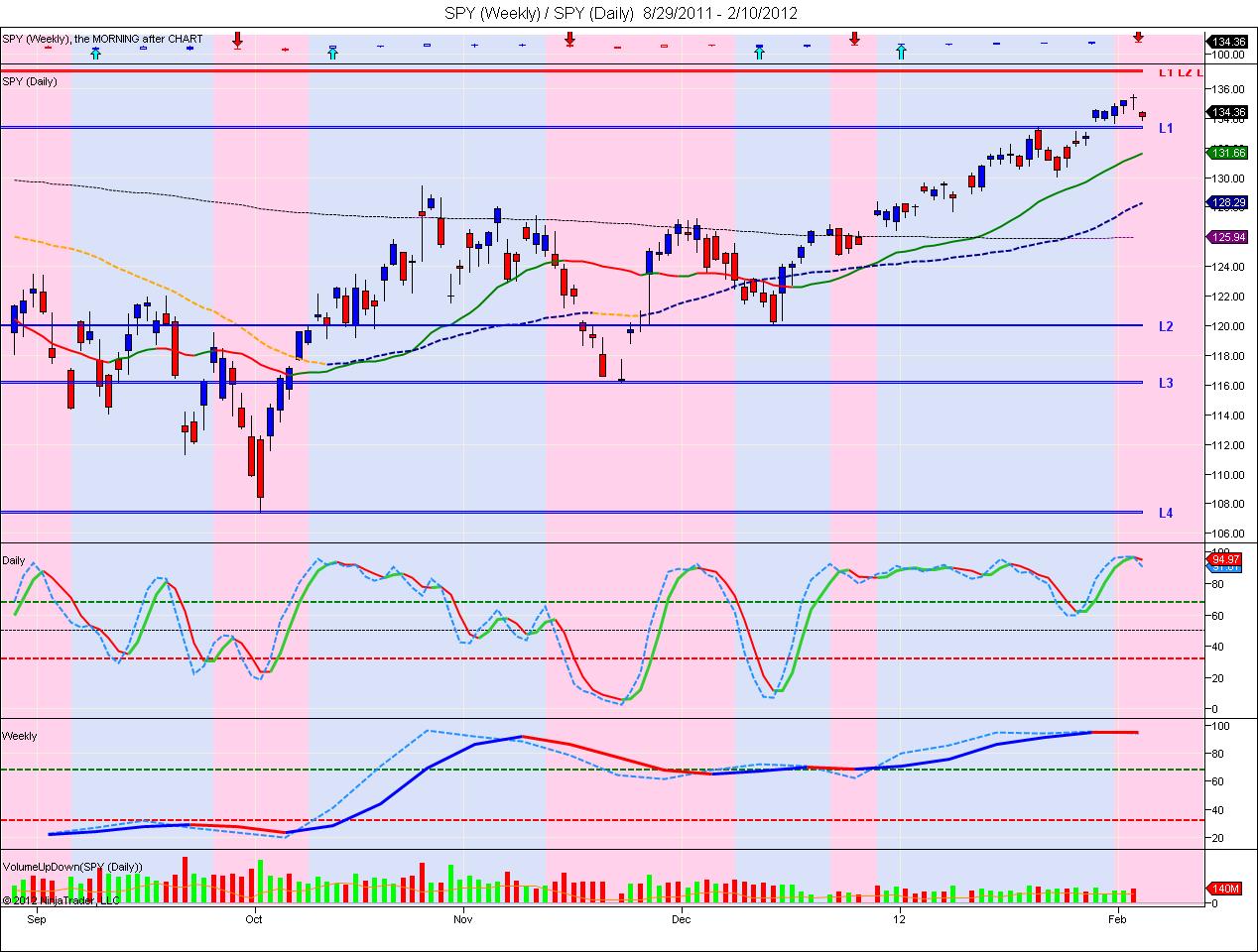Click the blue L1 level label
The image size is (1258, 952).
[x=1166, y=129]
